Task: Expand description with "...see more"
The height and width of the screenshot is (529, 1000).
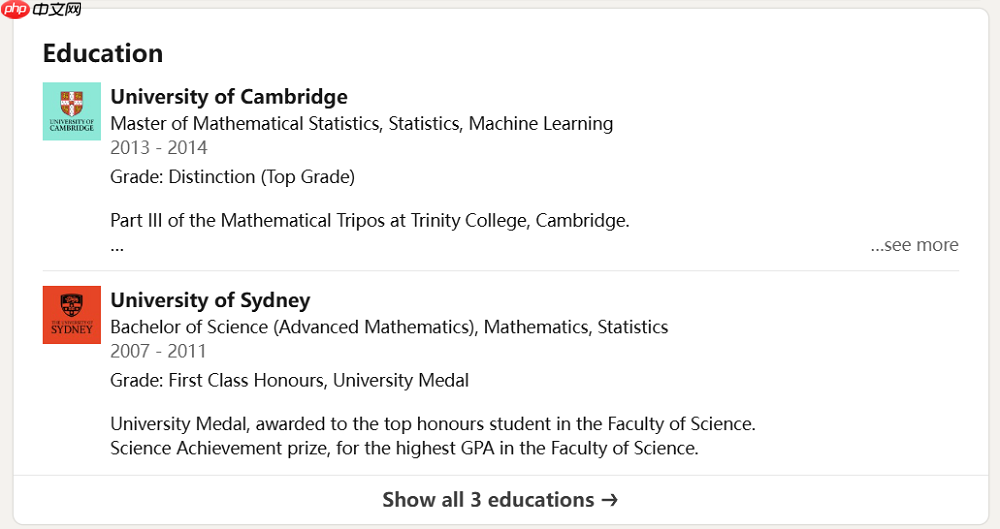Action: (914, 245)
